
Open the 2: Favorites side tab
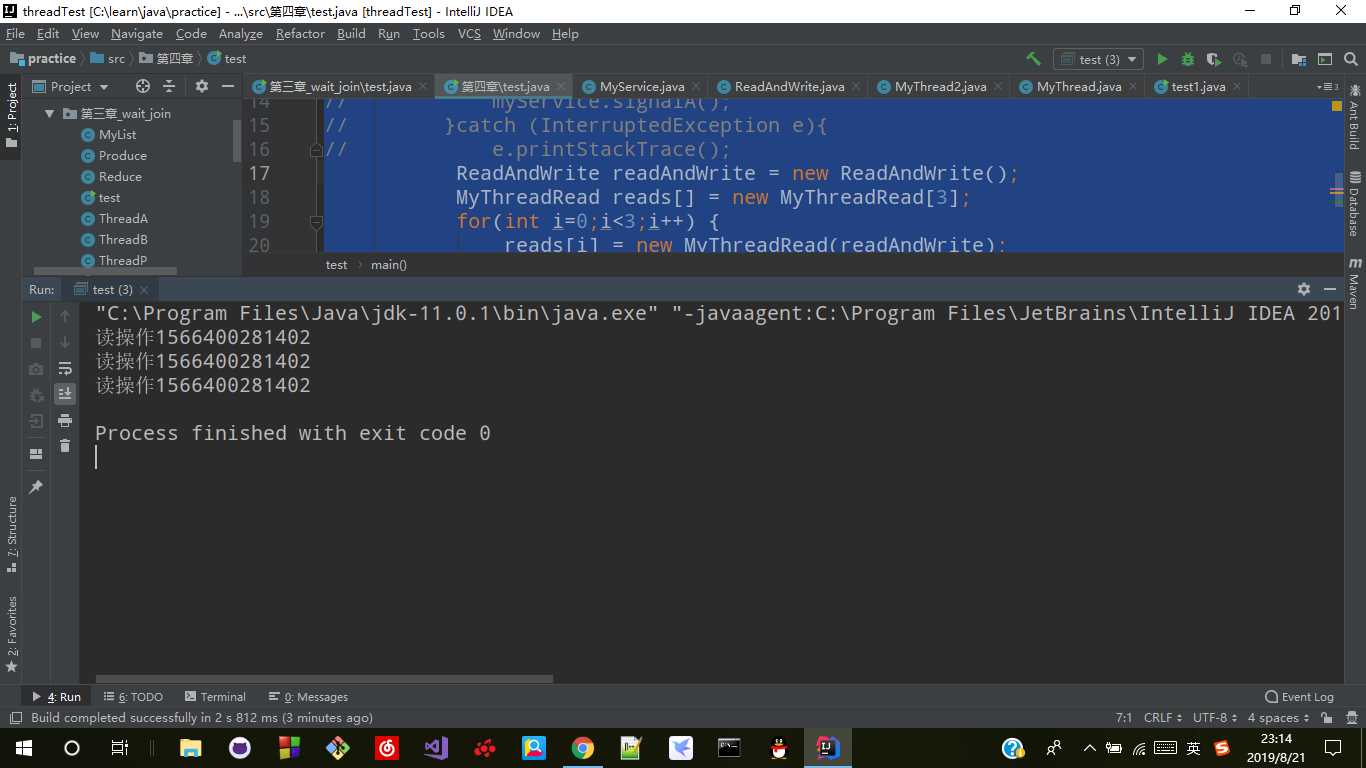pos(11,634)
